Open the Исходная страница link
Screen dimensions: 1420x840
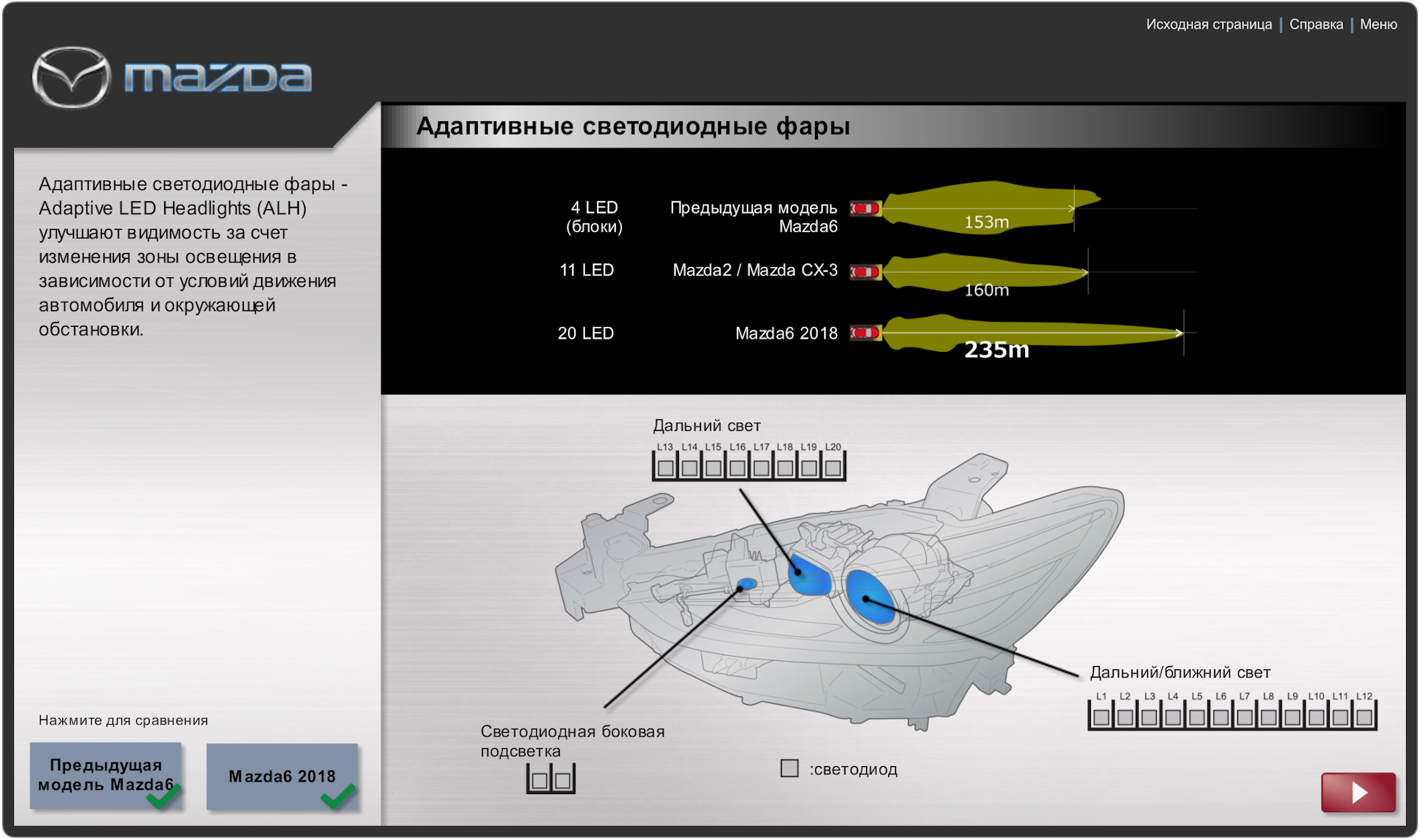point(1208,24)
